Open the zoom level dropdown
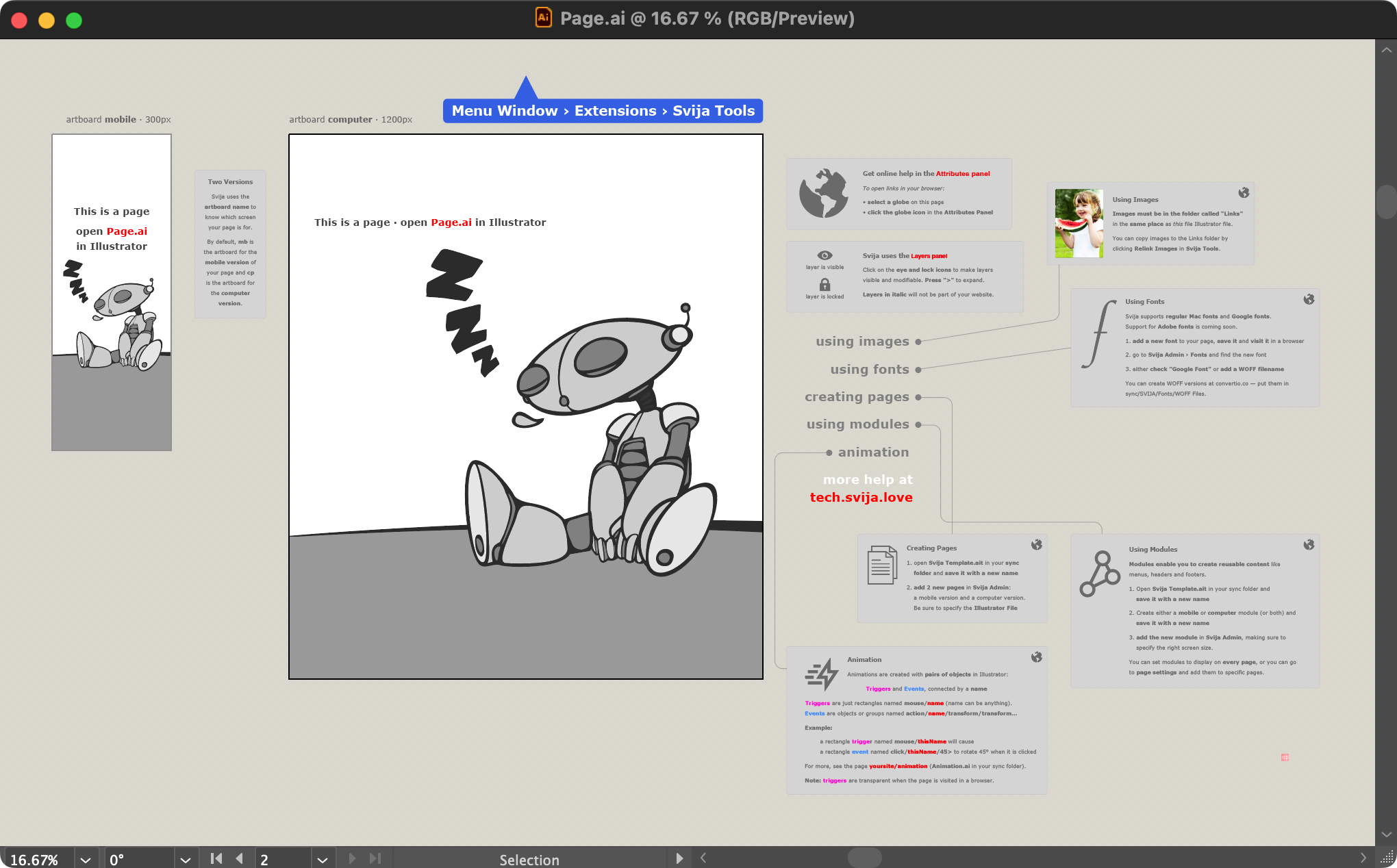The width and height of the screenshot is (1397, 868). 86,860
